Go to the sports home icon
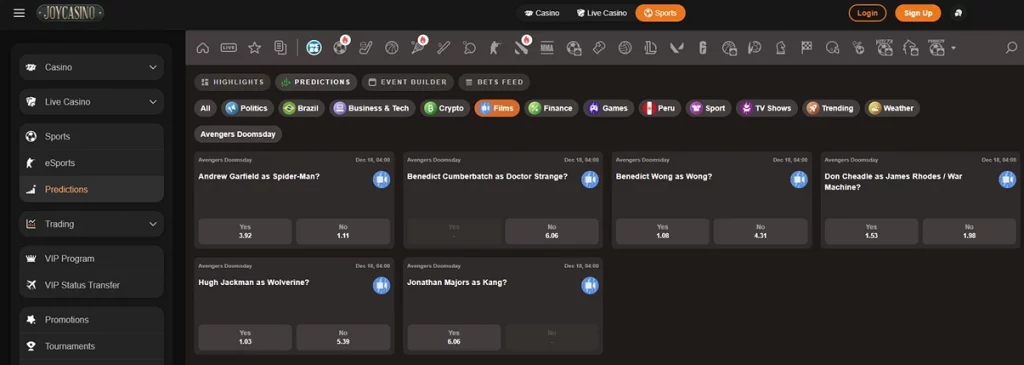1024x365 pixels. 202,48
